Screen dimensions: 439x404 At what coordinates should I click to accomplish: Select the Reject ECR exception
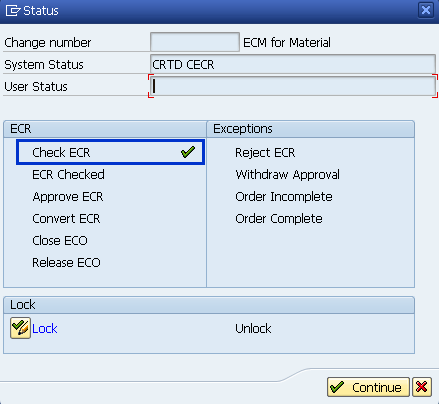click(265, 153)
